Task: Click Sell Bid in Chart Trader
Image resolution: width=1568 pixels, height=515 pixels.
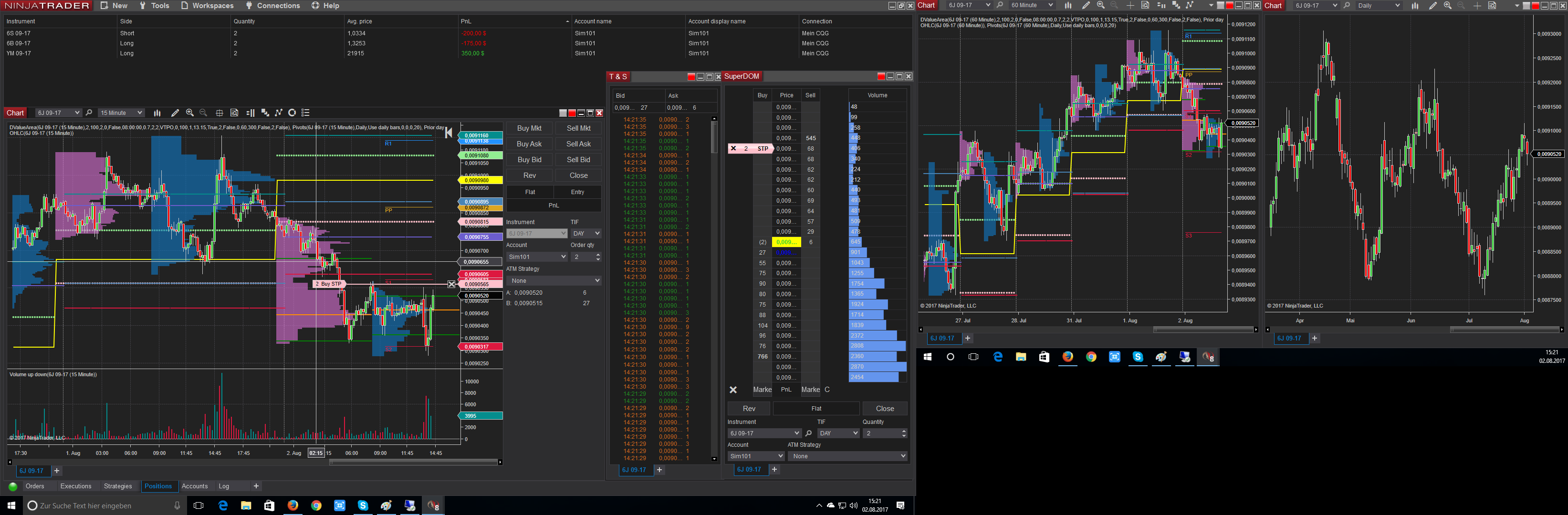Action: [578, 160]
